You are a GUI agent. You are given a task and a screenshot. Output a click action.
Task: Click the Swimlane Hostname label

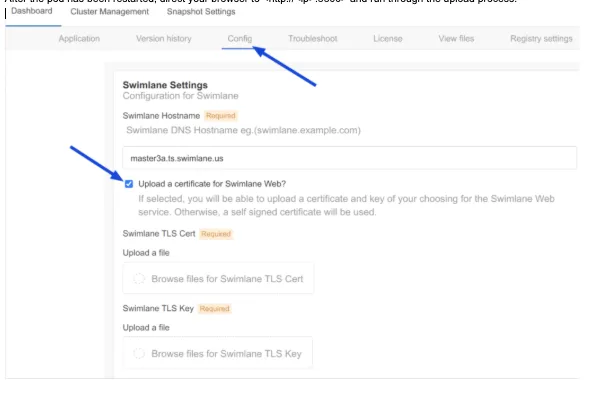point(161,116)
